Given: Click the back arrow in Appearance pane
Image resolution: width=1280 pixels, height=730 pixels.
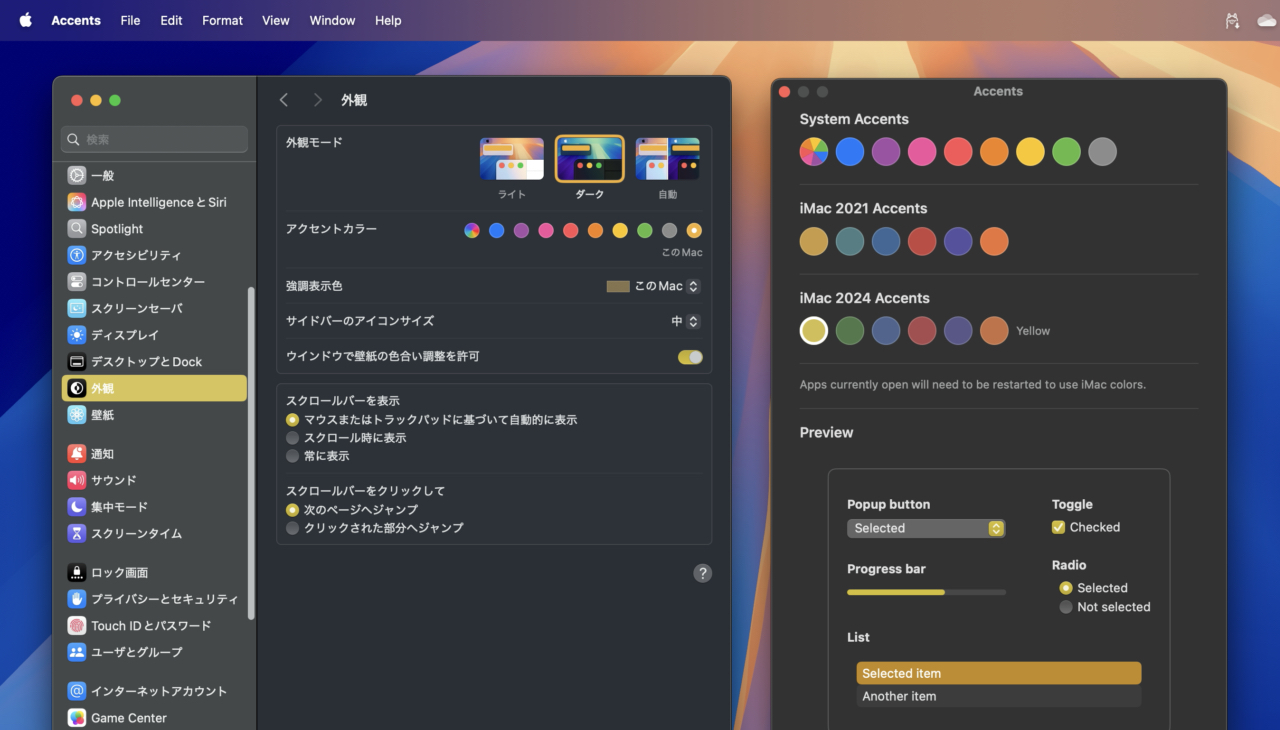Looking at the screenshot, I should 284,100.
